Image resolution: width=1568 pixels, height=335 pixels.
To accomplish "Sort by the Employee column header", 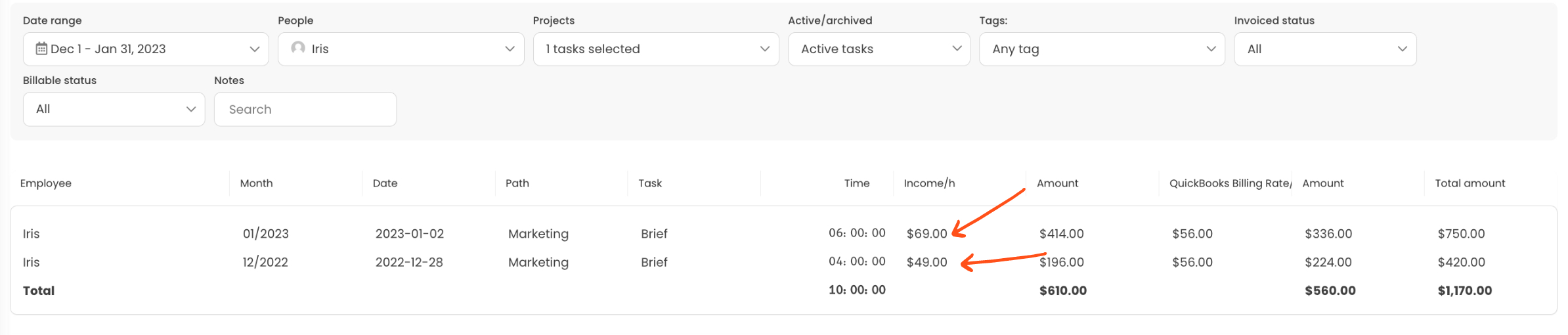I will (x=46, y=183).
